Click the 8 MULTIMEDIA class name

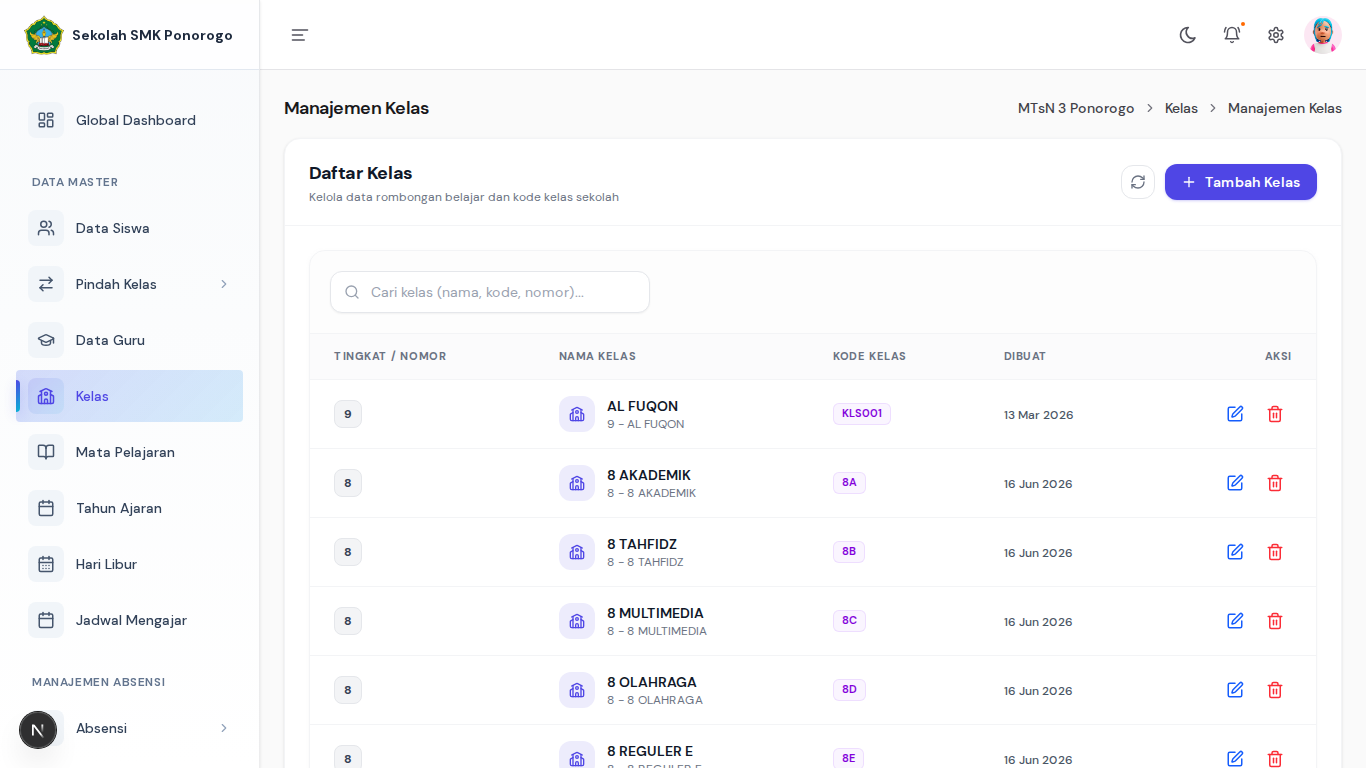(x=655, y=613)
